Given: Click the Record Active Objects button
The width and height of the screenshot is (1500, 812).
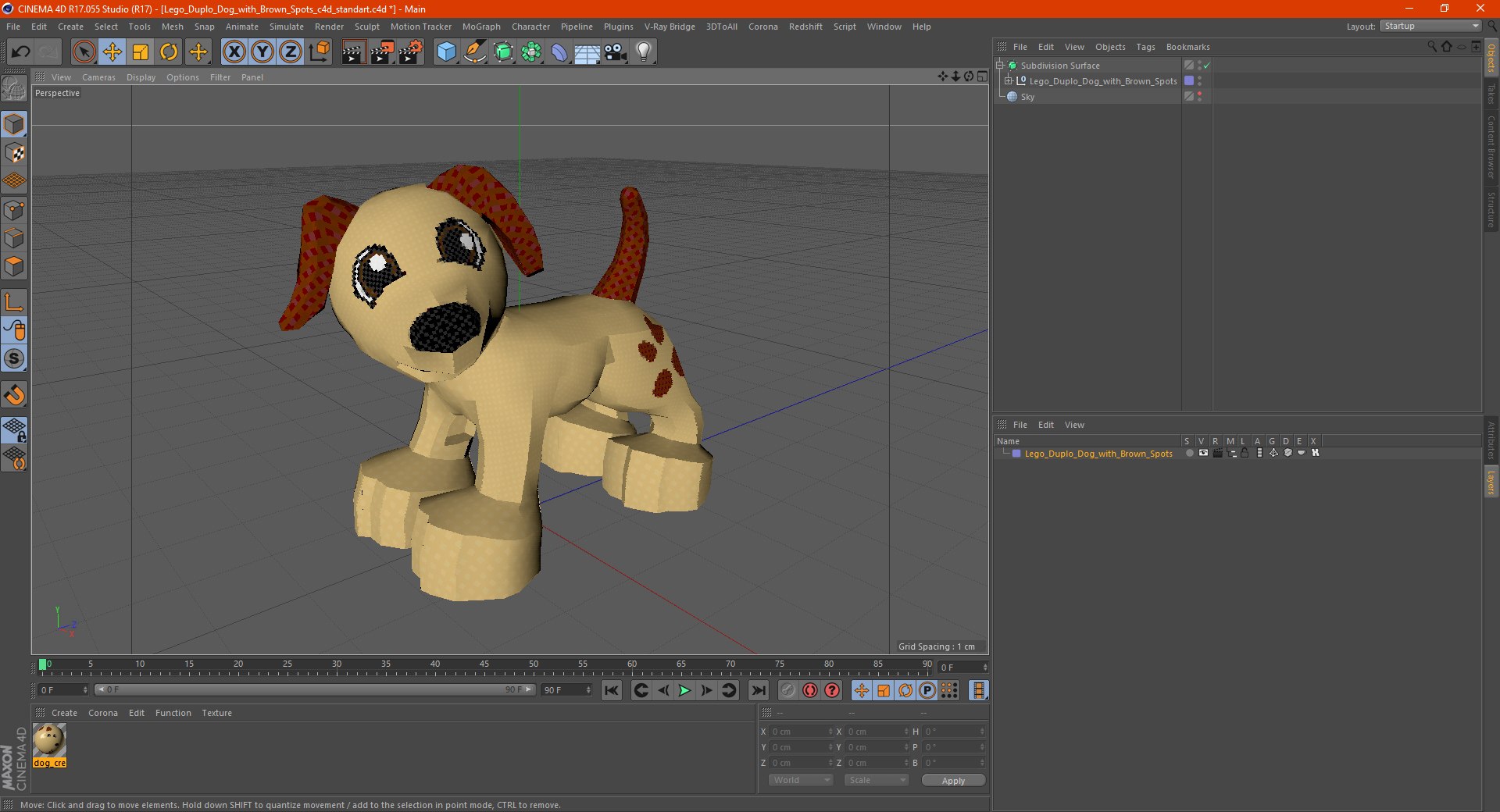Looking at the screenshot, I should 787,690.
